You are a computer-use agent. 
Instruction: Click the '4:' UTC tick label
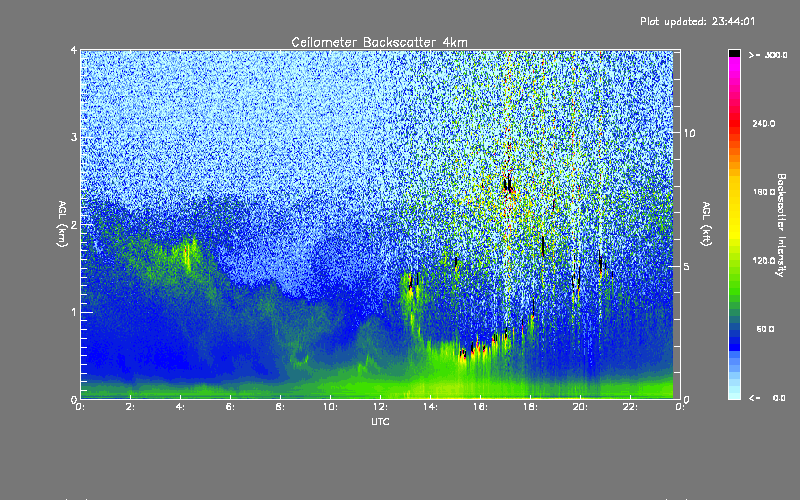(x=180, y=407)
